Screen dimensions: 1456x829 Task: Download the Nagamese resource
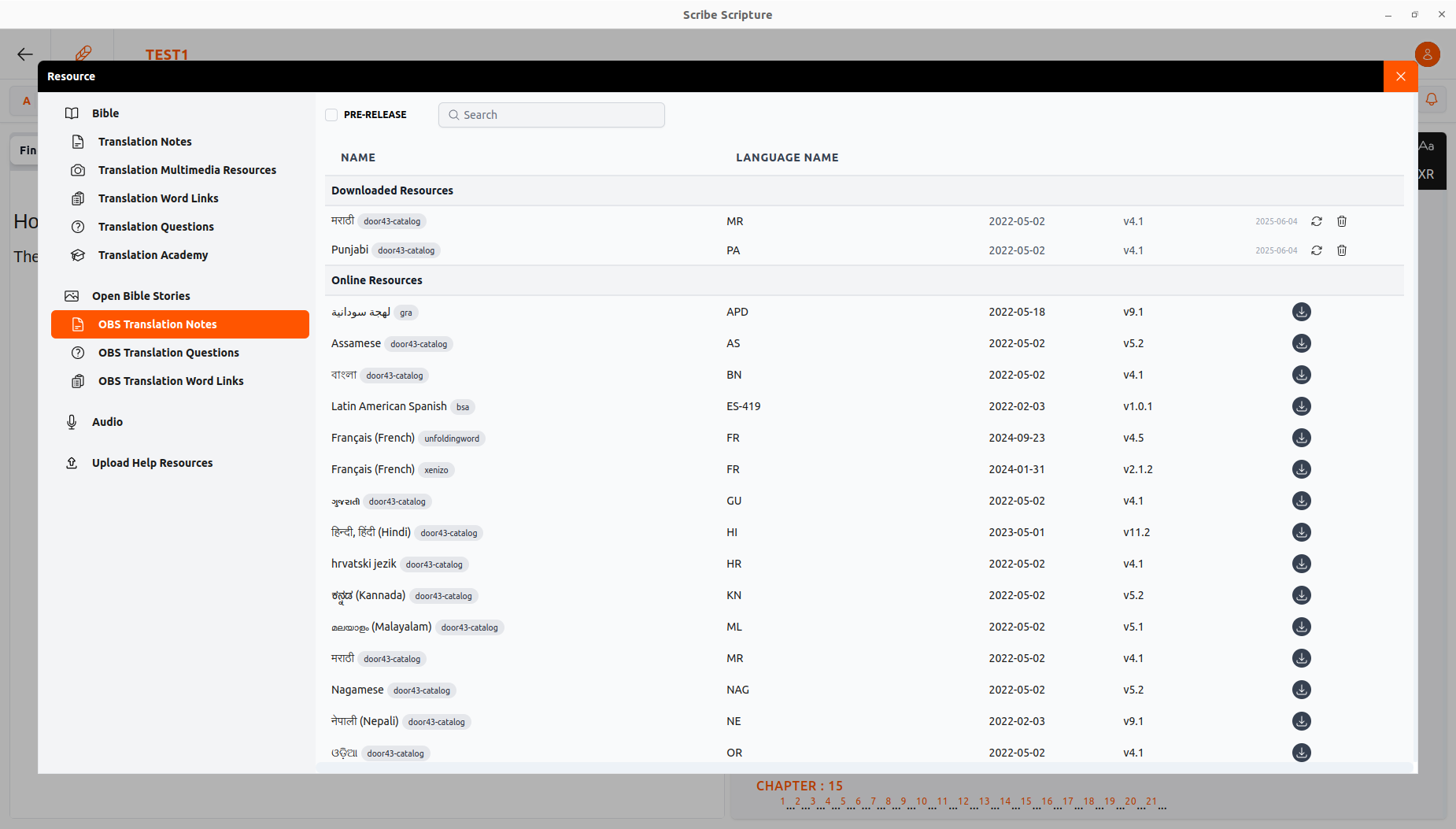pos(1300,690)
